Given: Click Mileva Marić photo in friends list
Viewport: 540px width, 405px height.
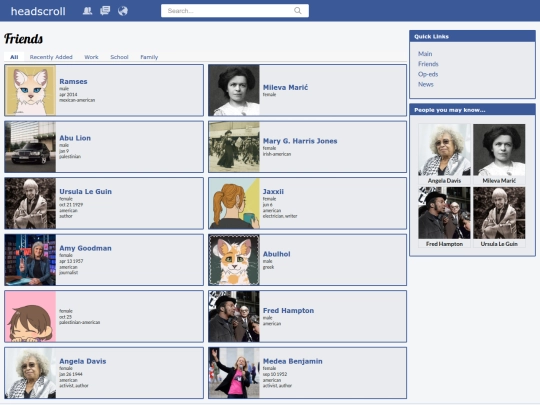Looking at the screenshot, I should coord(234,90).
